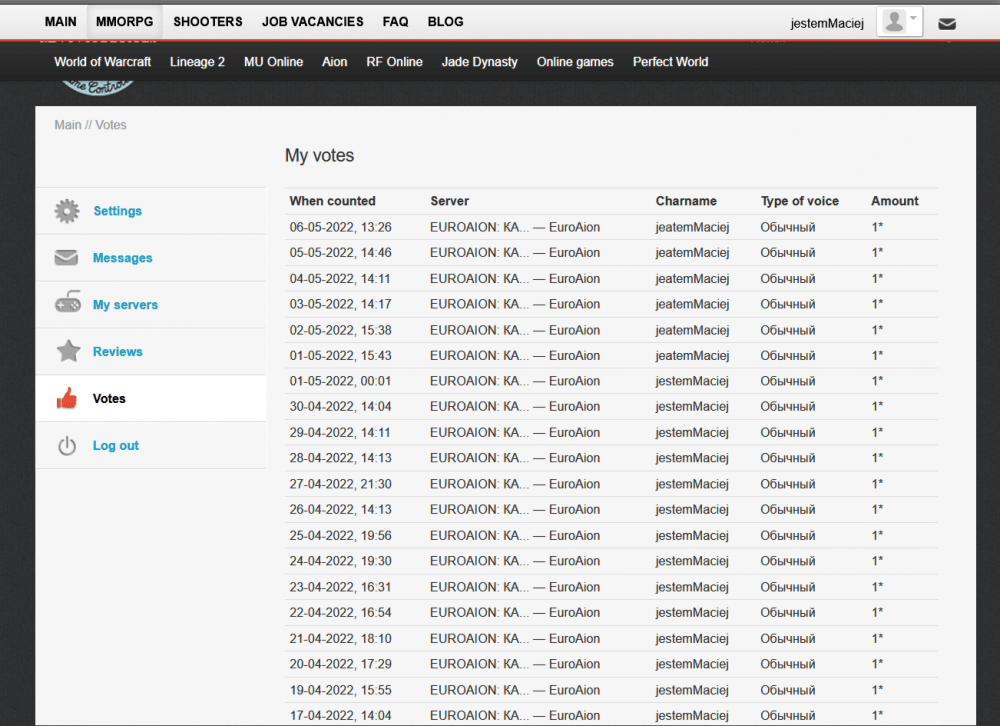Go to the SHOOTERS menu item
Viewport: 1000px width, 726px height.
click(208, 22)
